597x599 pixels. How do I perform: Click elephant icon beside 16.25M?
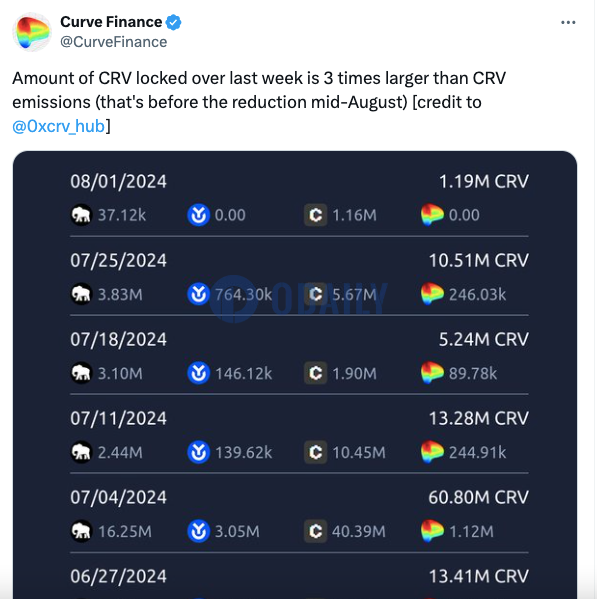click(x=81, y=531)
